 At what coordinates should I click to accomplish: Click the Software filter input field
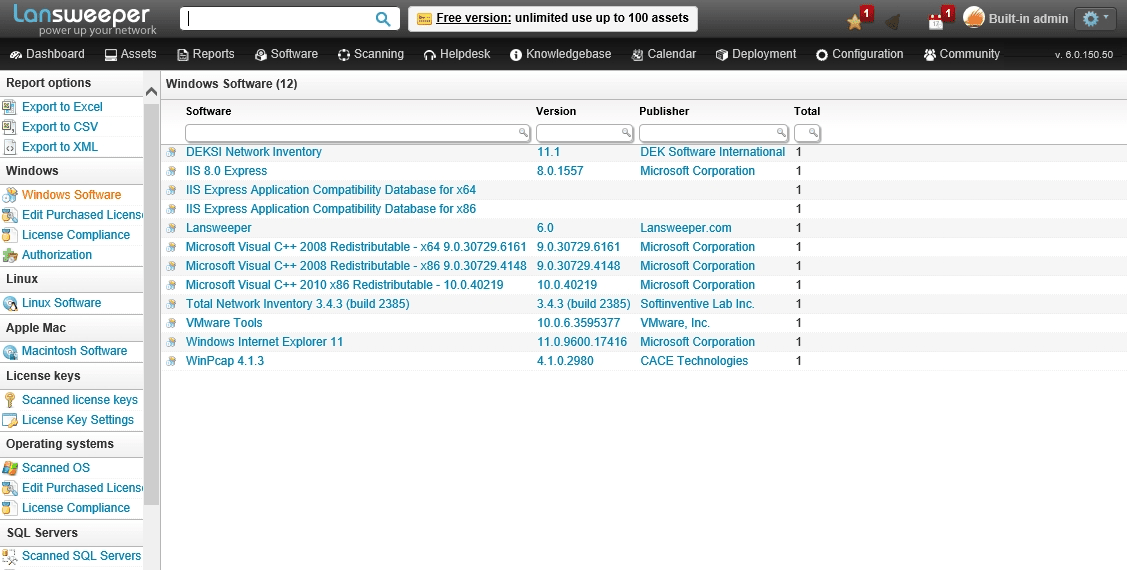point(357,133)
